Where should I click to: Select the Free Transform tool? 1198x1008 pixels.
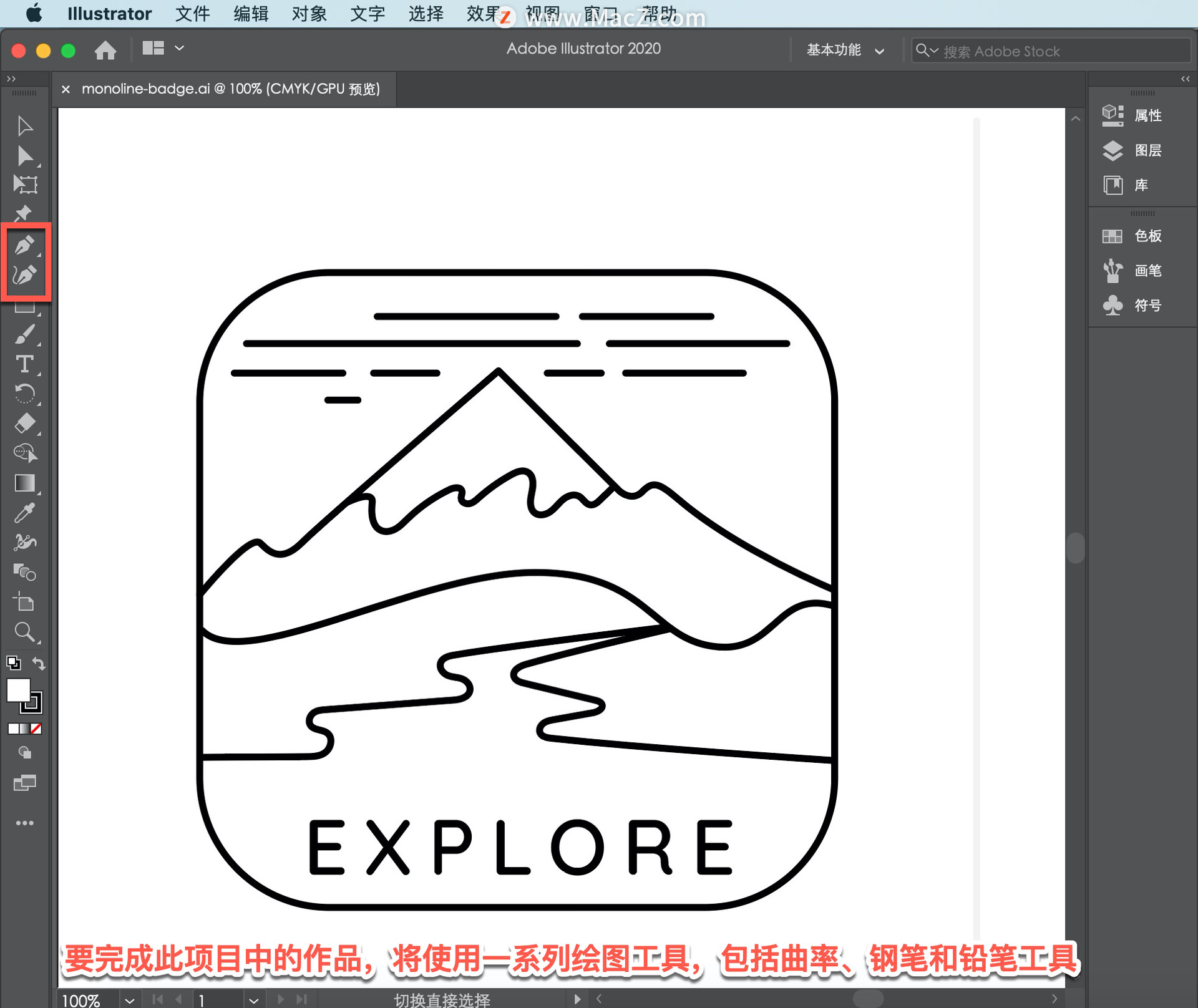click(25, 185)
